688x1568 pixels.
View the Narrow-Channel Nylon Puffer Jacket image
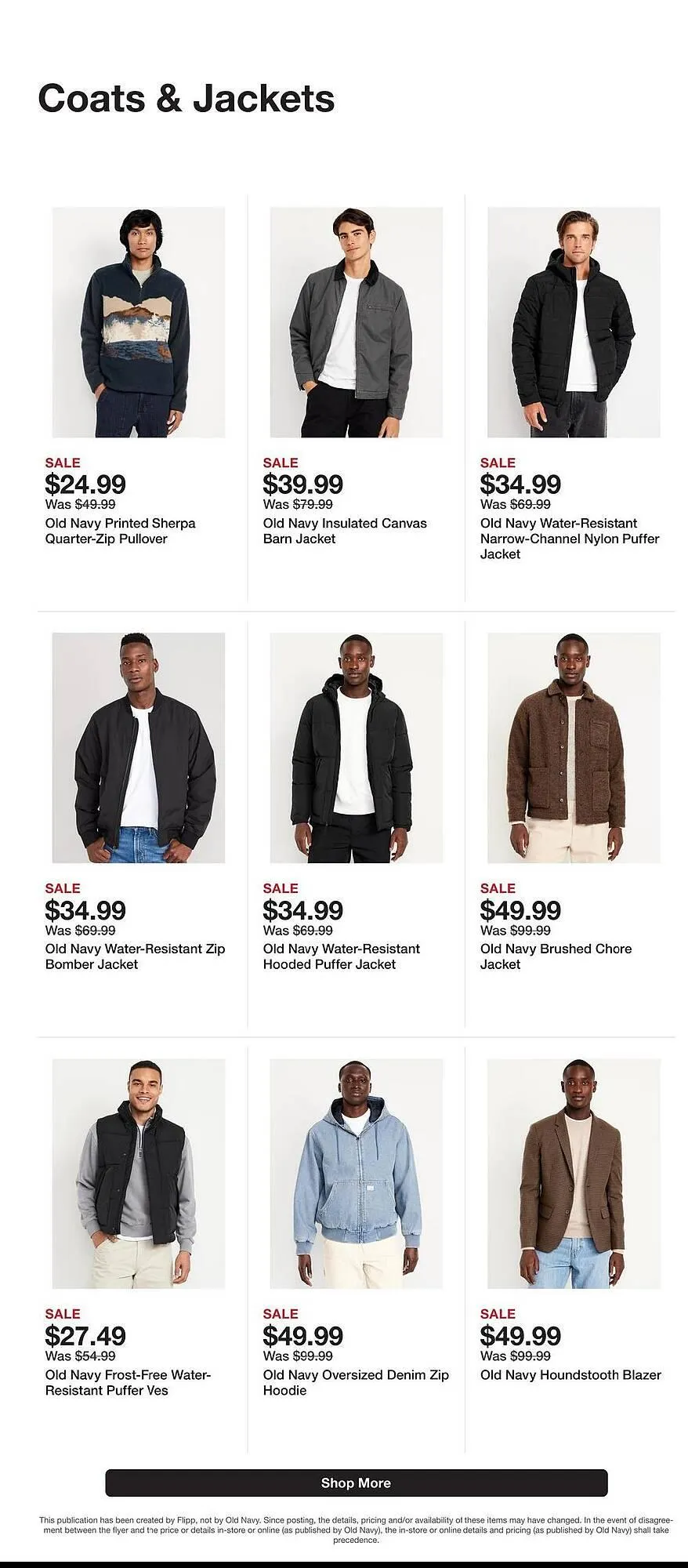(x=574, y=322)
